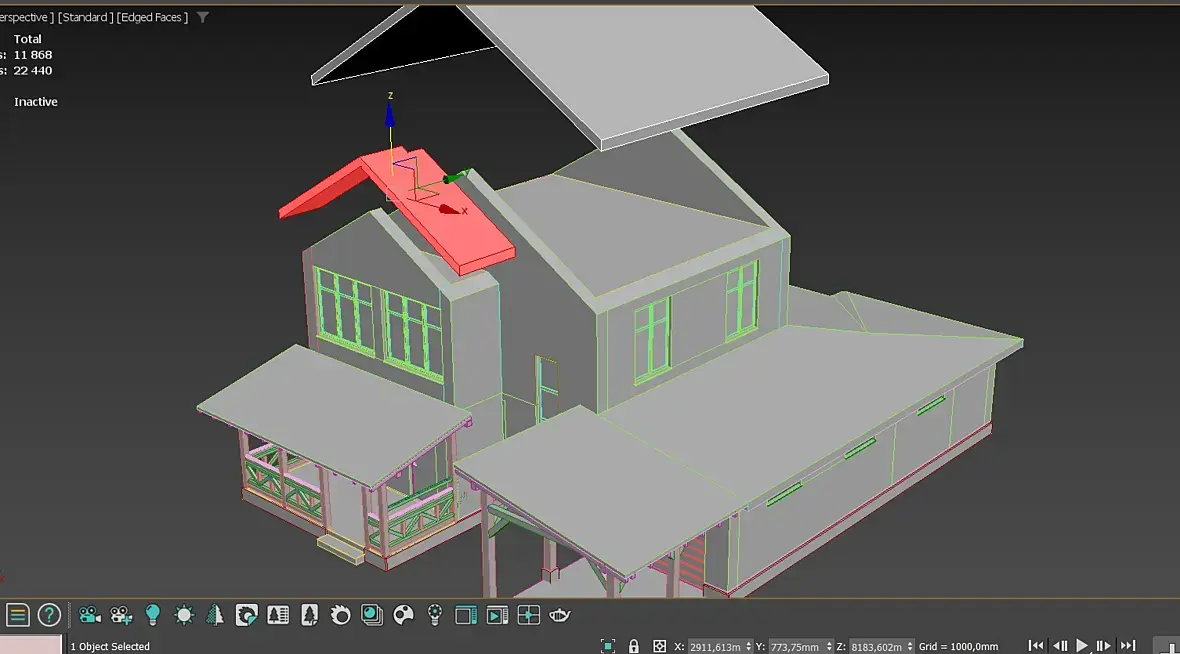Open the Standard viewport label menu
The image size is (1180, 654).
(85, 17)
